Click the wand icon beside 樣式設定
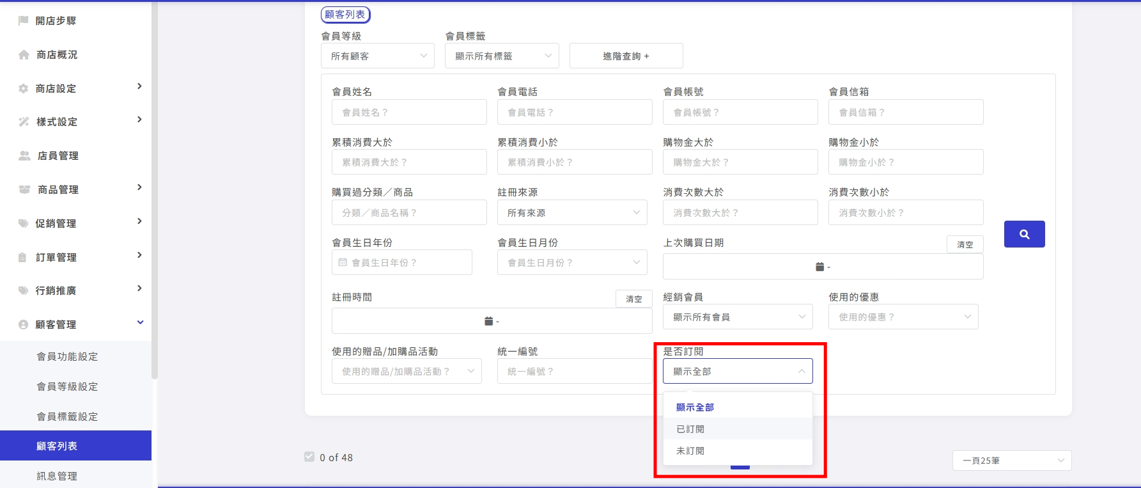Image resolution: width=1141 pixels, height=488 pixels. tap(23, 122)
